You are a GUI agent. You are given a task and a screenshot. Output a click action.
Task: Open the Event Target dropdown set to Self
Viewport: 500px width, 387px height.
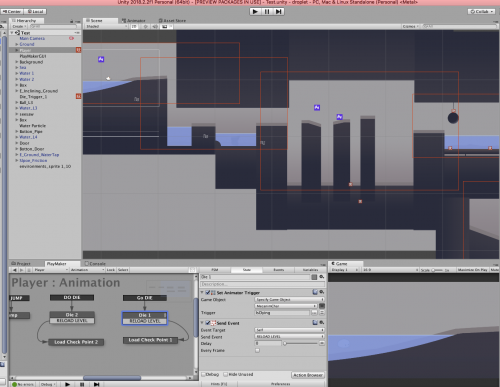click(289, 330)
